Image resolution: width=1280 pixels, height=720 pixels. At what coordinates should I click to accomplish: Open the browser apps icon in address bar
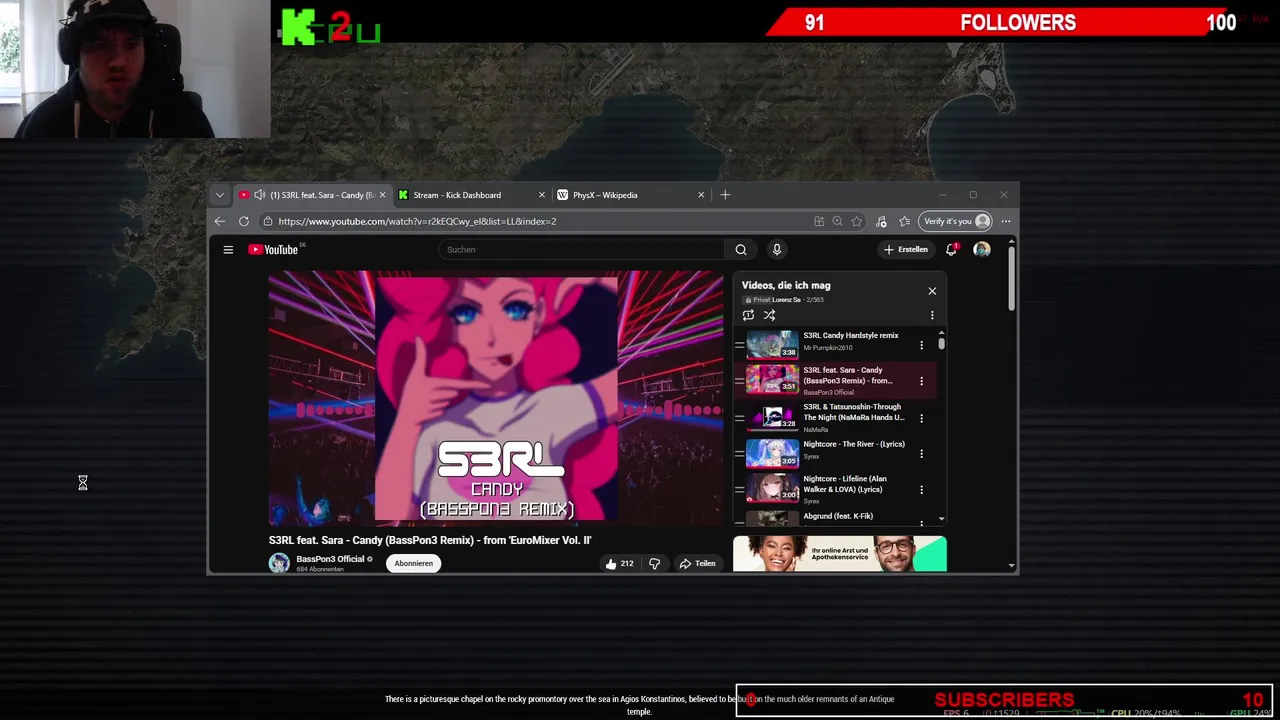[819, 221]
